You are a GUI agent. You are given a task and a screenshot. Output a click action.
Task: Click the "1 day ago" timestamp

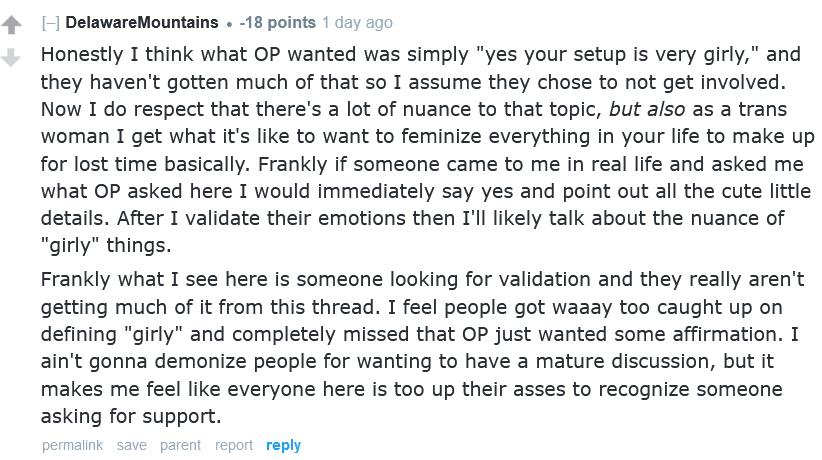[359, 22]
